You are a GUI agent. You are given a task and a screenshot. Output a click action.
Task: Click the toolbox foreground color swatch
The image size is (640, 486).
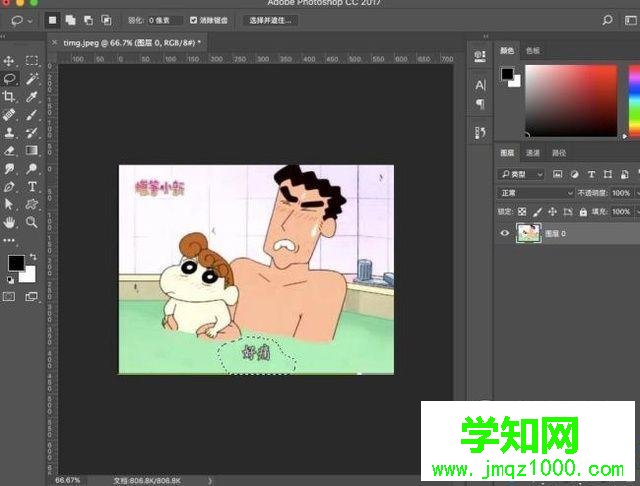click(16, 263)
